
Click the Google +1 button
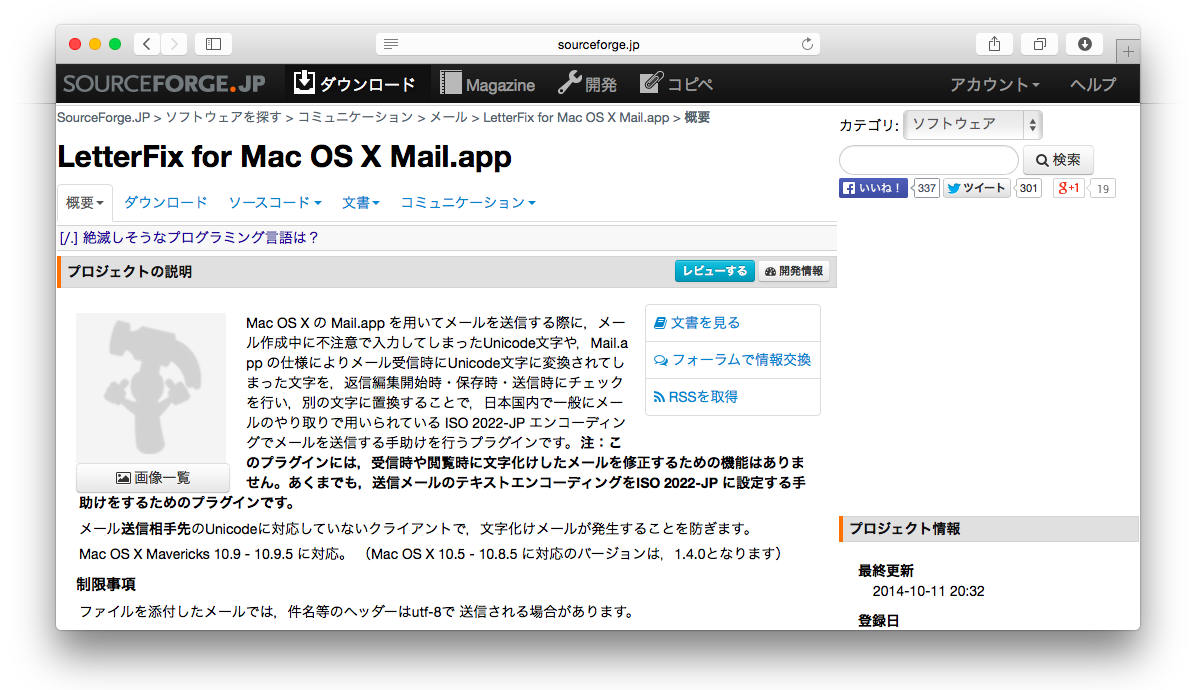coord(1068,188)
